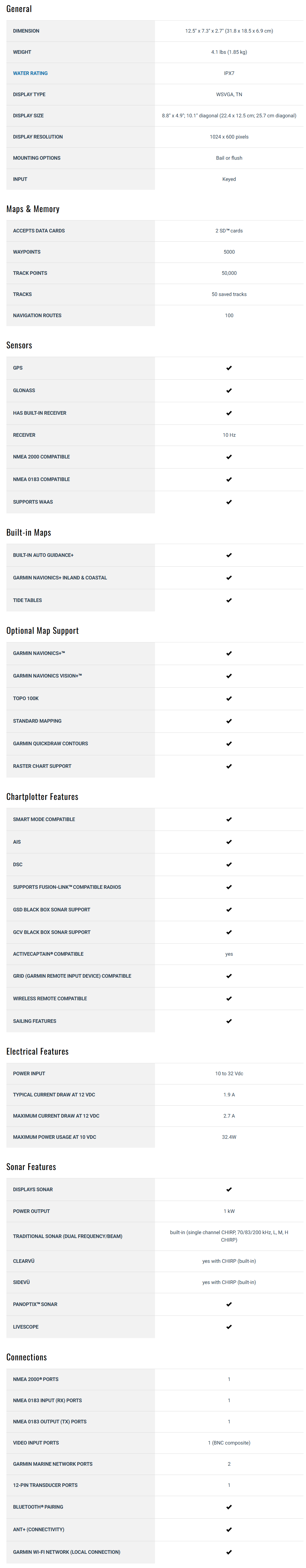Click the Displays Sonar checkmark

pos(229,1190)
